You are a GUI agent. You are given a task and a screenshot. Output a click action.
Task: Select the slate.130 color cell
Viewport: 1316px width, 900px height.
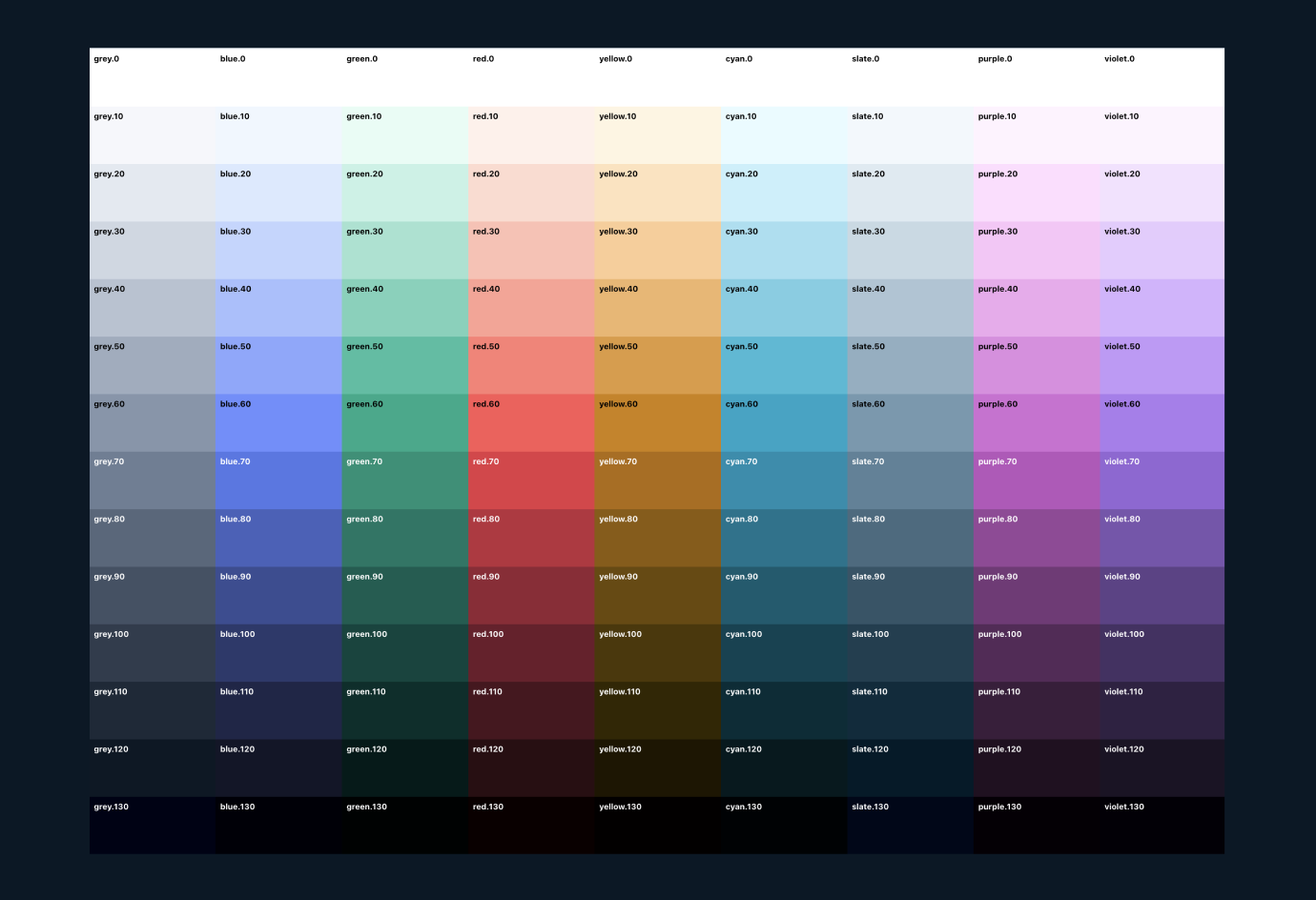(x=911, y=826)
